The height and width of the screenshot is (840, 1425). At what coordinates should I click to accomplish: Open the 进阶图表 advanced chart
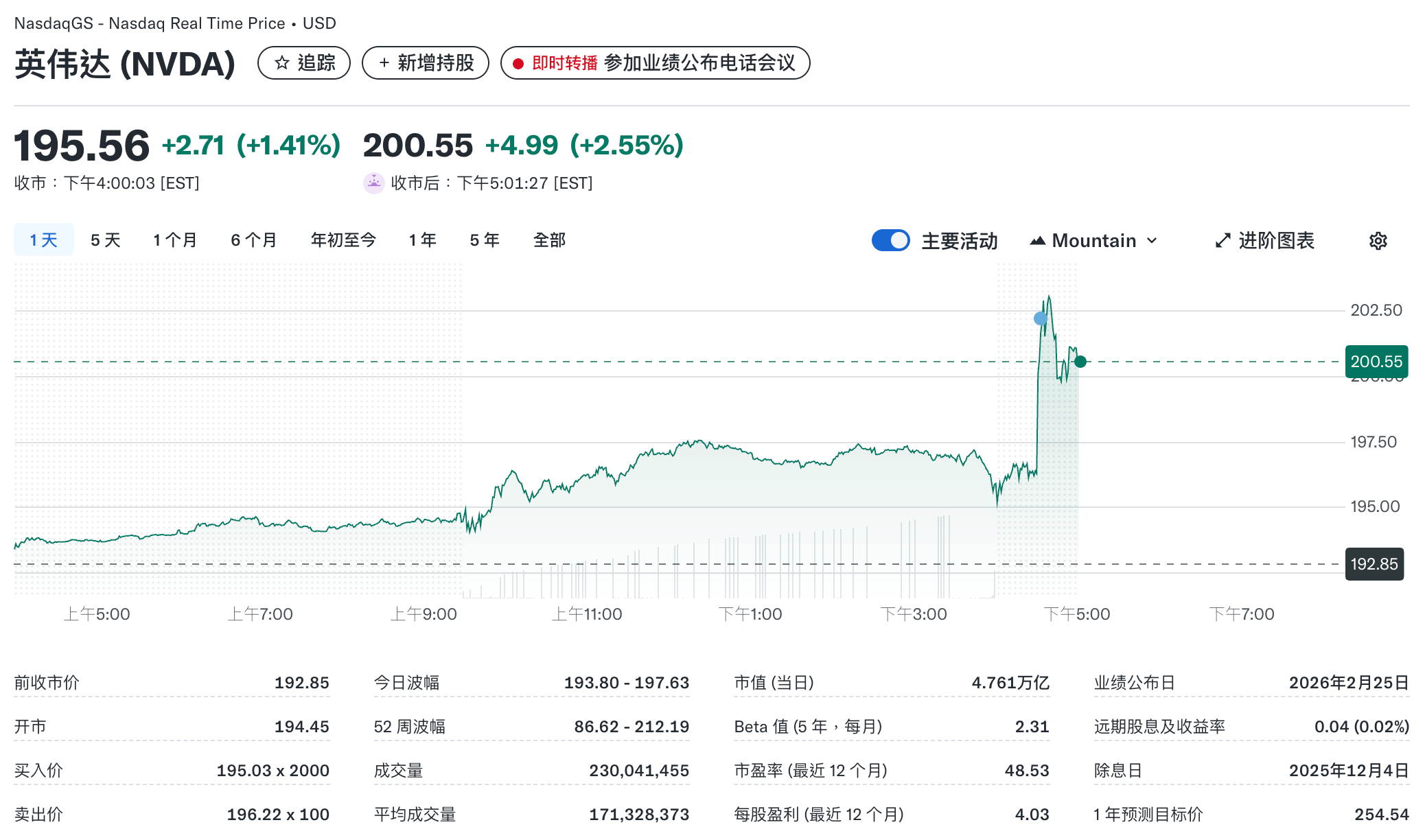(x=1275, y=241)
